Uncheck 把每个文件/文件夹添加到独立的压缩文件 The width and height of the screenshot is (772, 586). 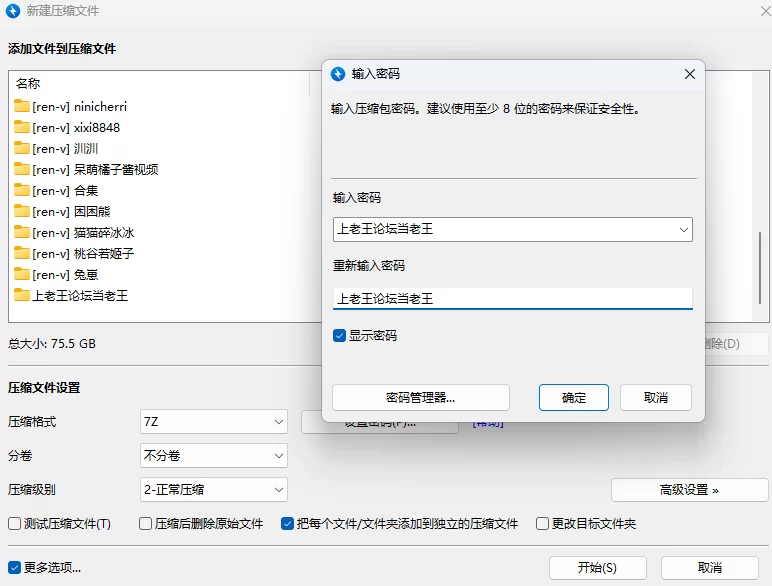288,523
